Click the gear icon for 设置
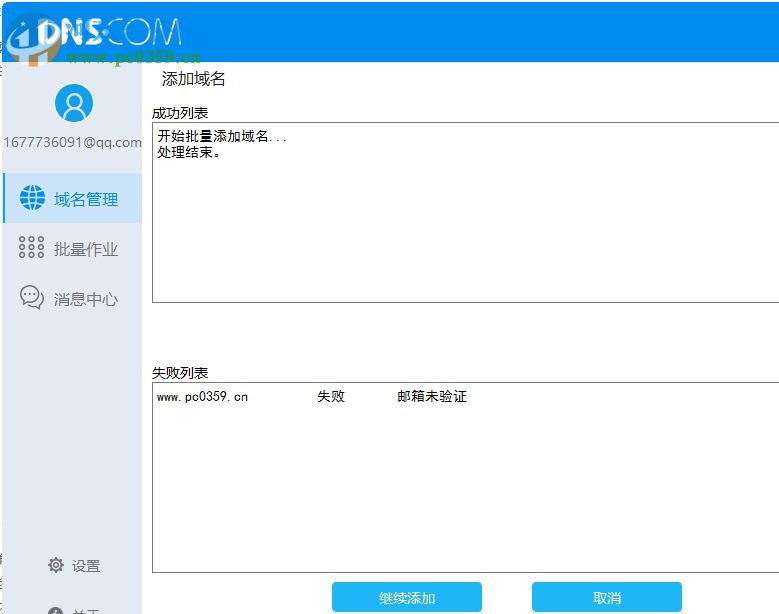The image size is (779, 614). click(56, 565)
